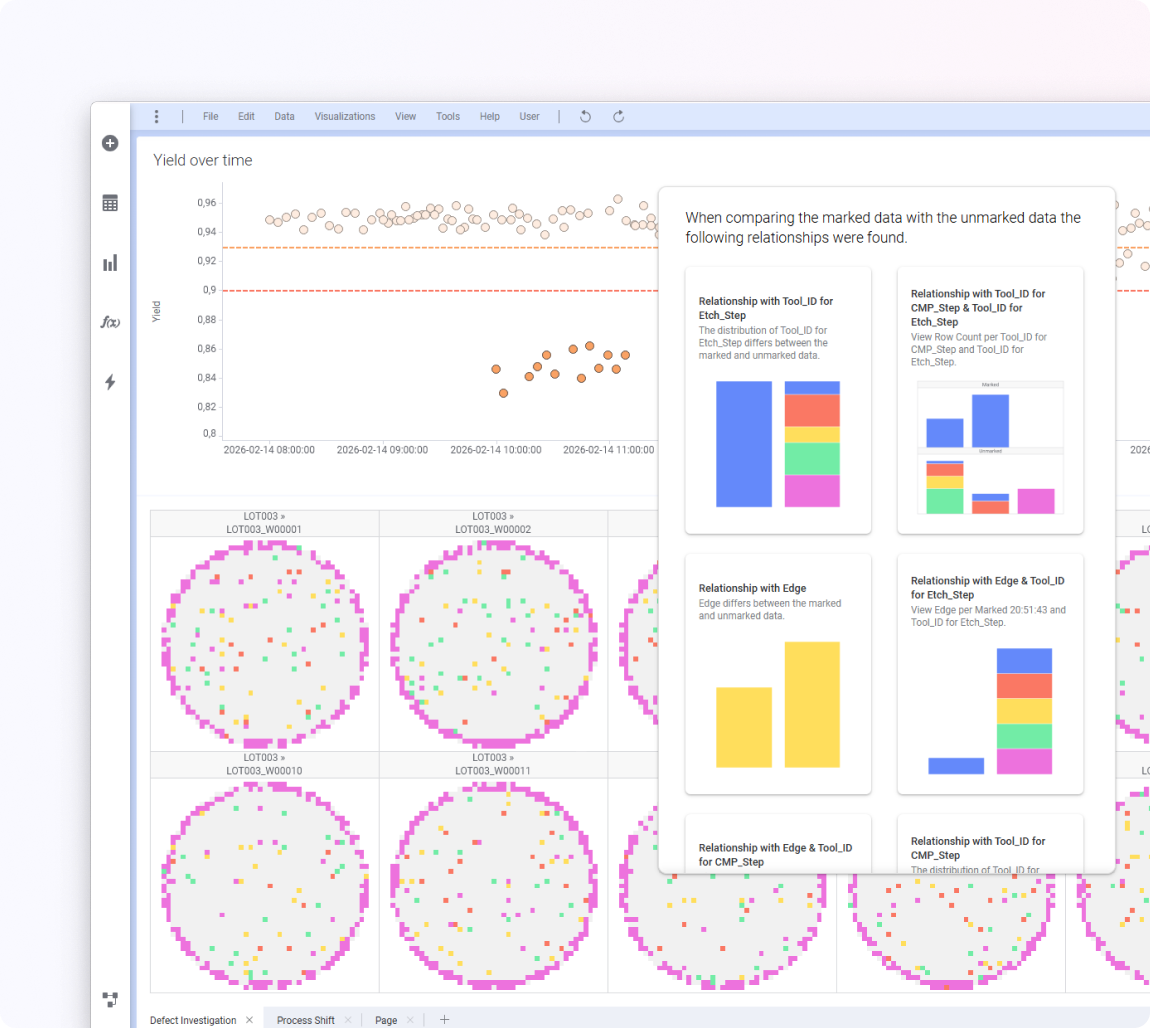
Task: Close the Defect Investigation tab
Action: pos(249,1020)
